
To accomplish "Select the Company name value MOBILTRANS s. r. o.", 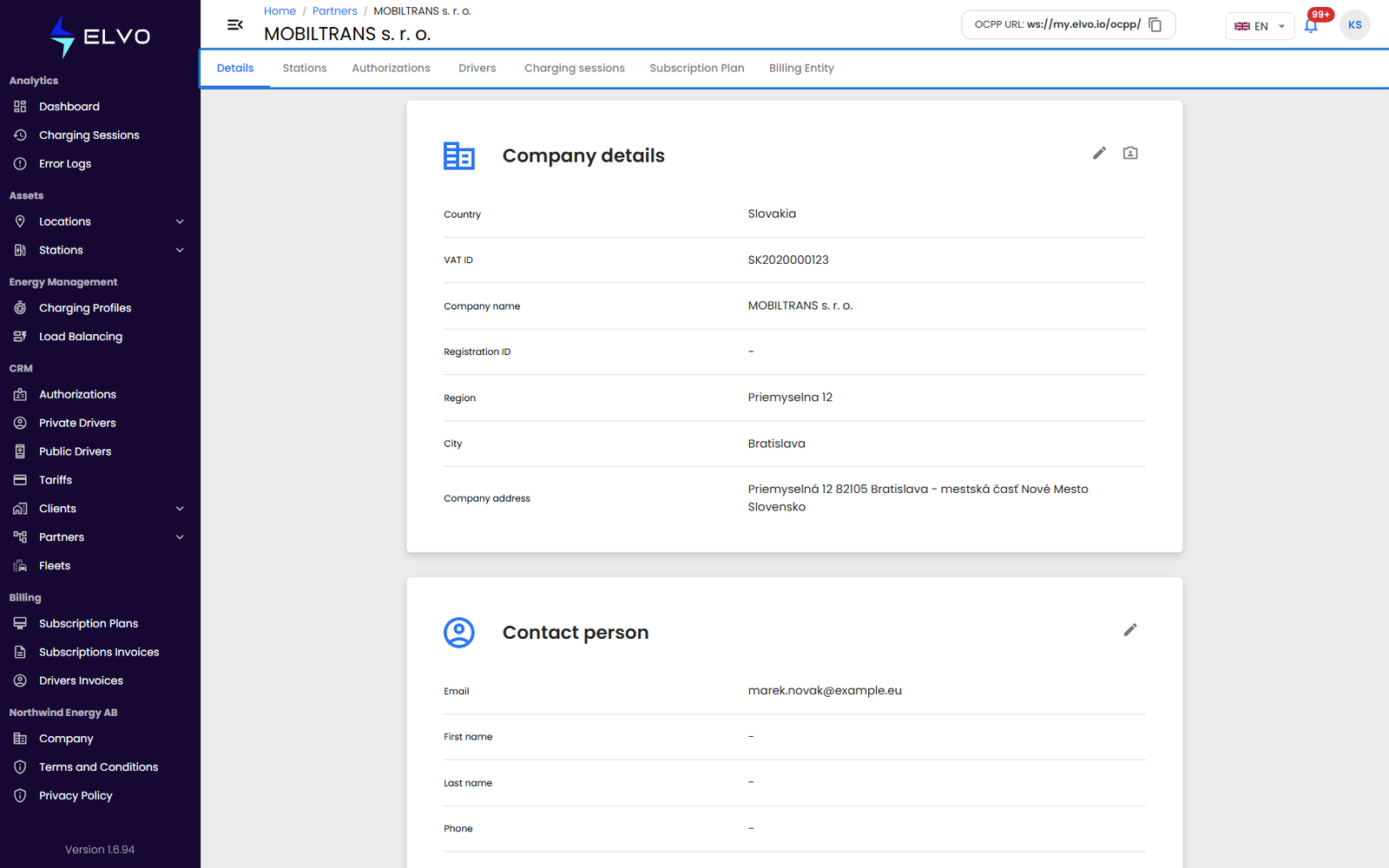I will [x=800, y=306].
